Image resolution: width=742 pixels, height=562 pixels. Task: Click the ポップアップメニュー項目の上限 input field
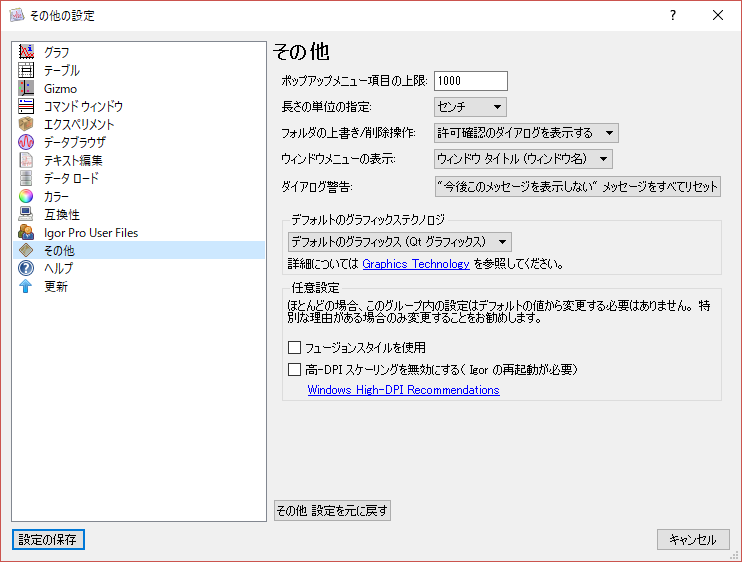[471, 81]
